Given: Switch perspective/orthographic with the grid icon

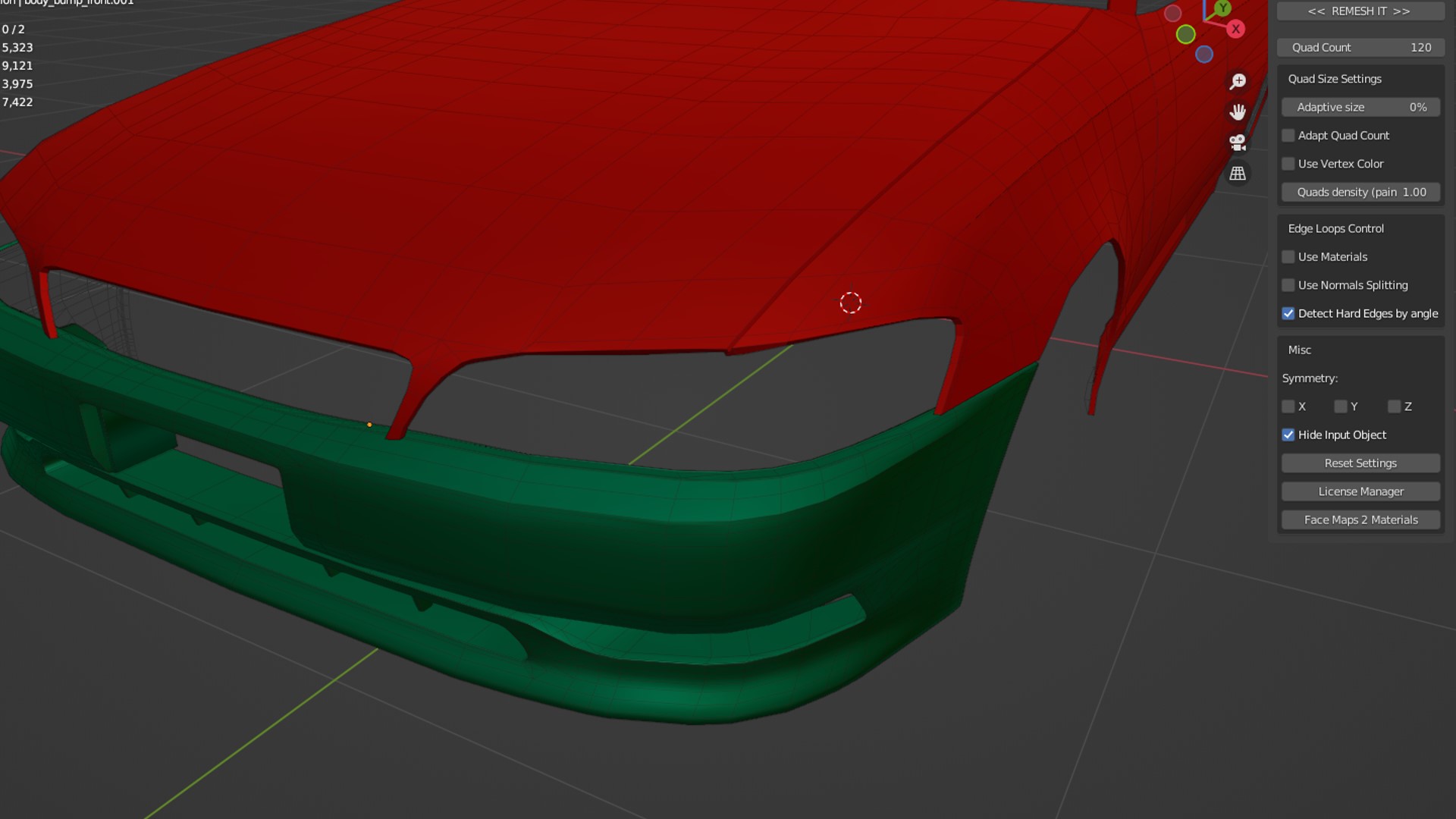Looking at the screenshot, I should pos(1238,174).
